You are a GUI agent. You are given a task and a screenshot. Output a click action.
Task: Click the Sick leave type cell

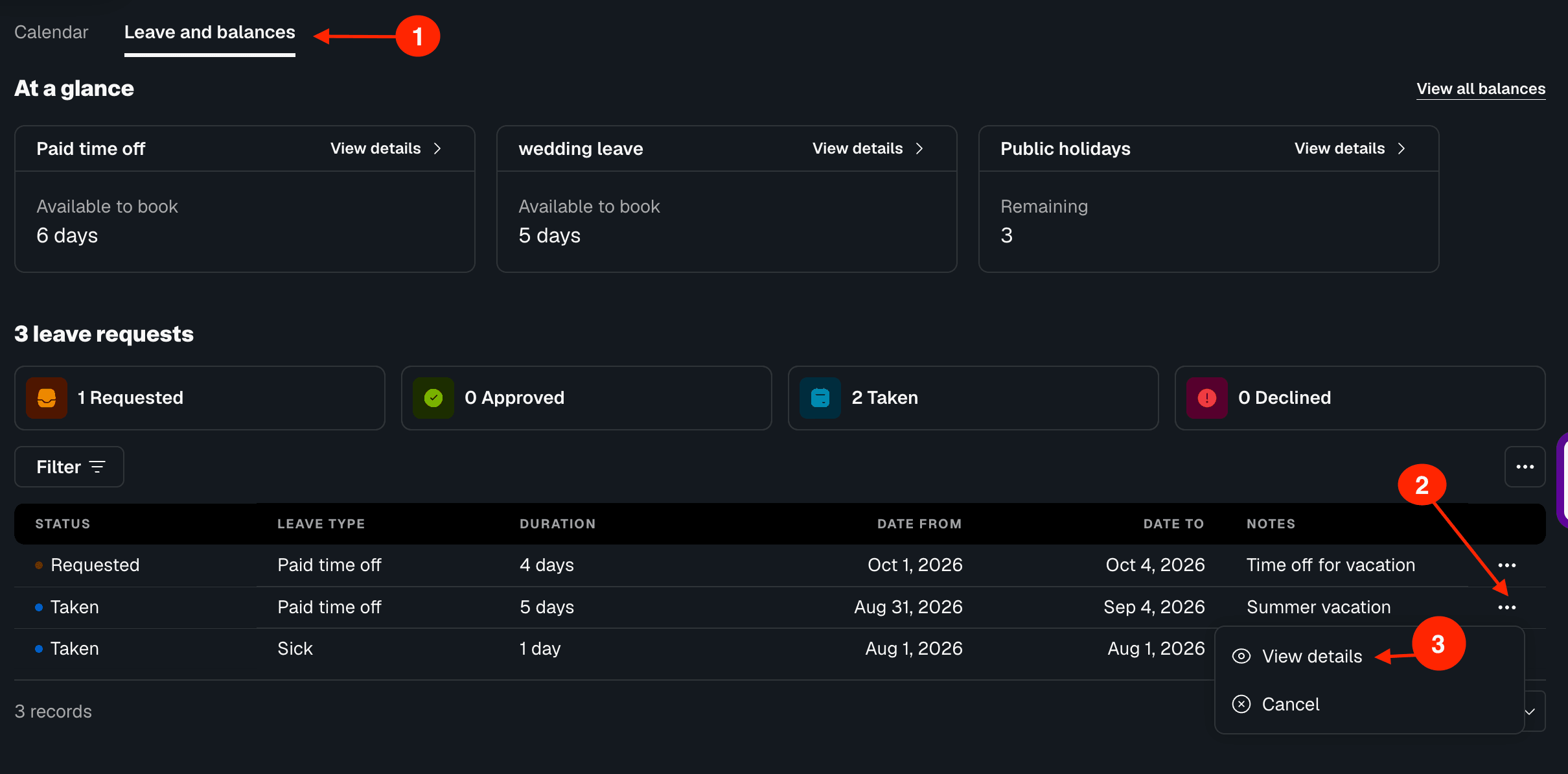[295, 649]
